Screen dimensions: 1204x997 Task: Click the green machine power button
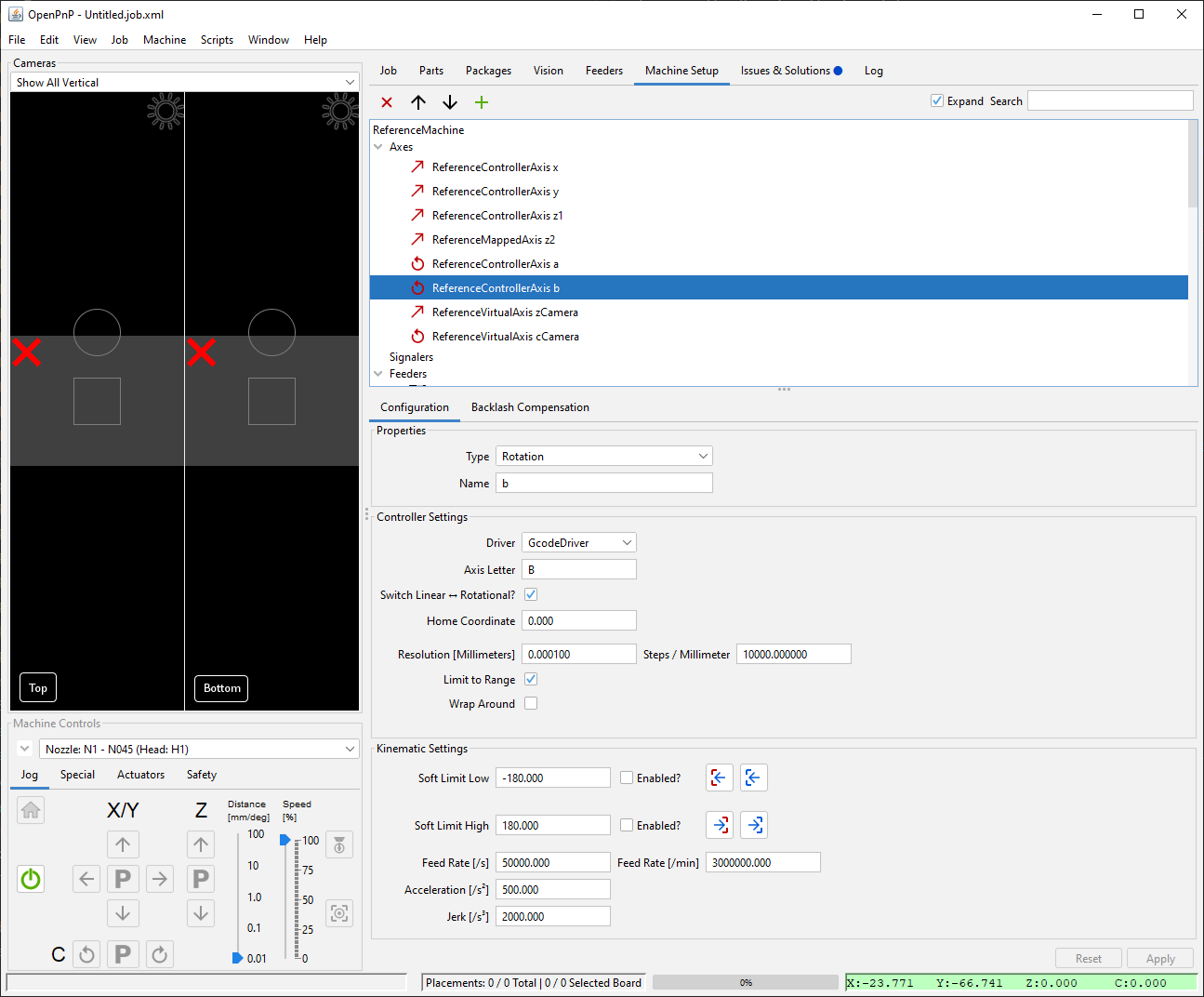tap(31, 879)
